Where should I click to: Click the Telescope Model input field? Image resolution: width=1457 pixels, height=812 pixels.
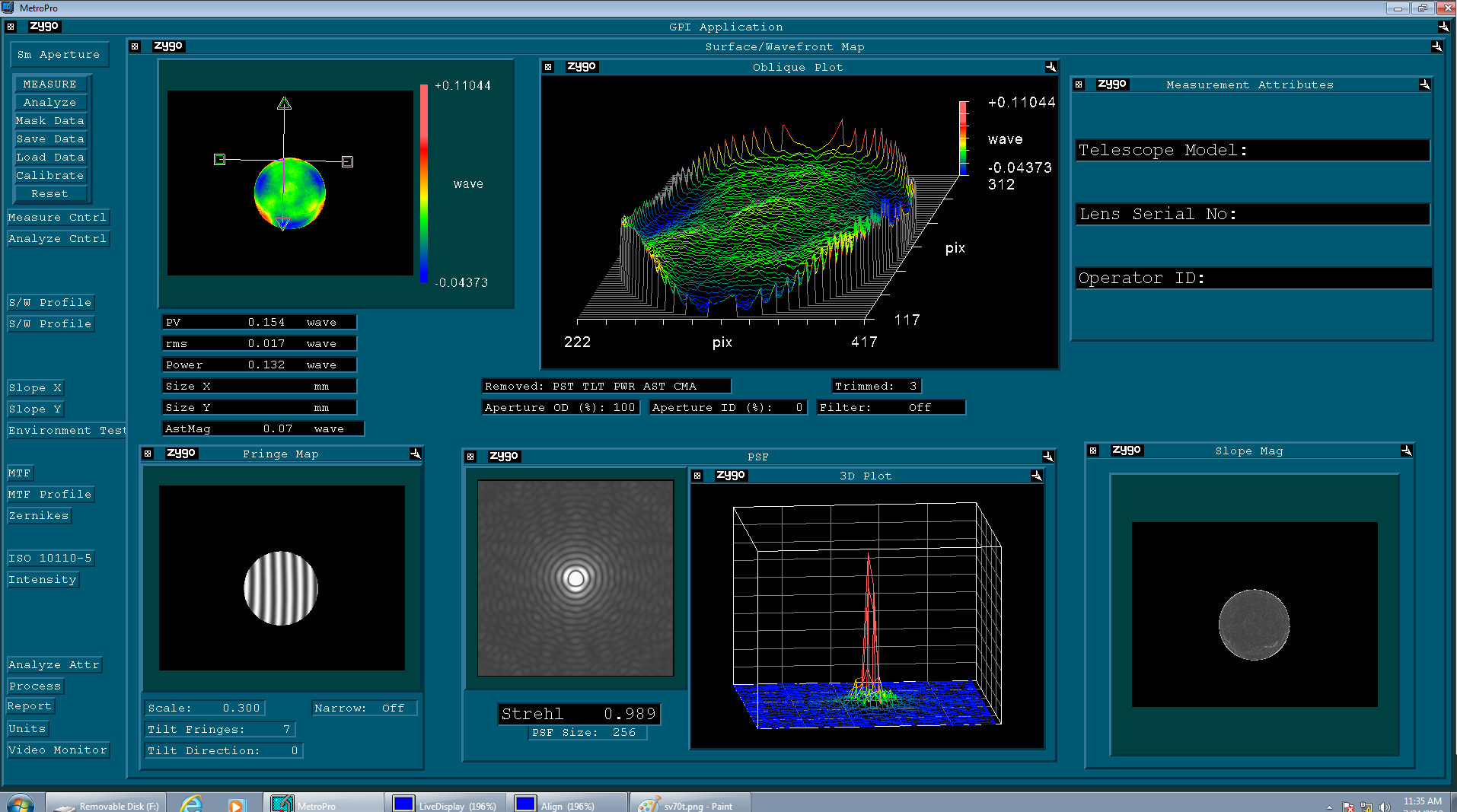click(x=1253, y=150)
